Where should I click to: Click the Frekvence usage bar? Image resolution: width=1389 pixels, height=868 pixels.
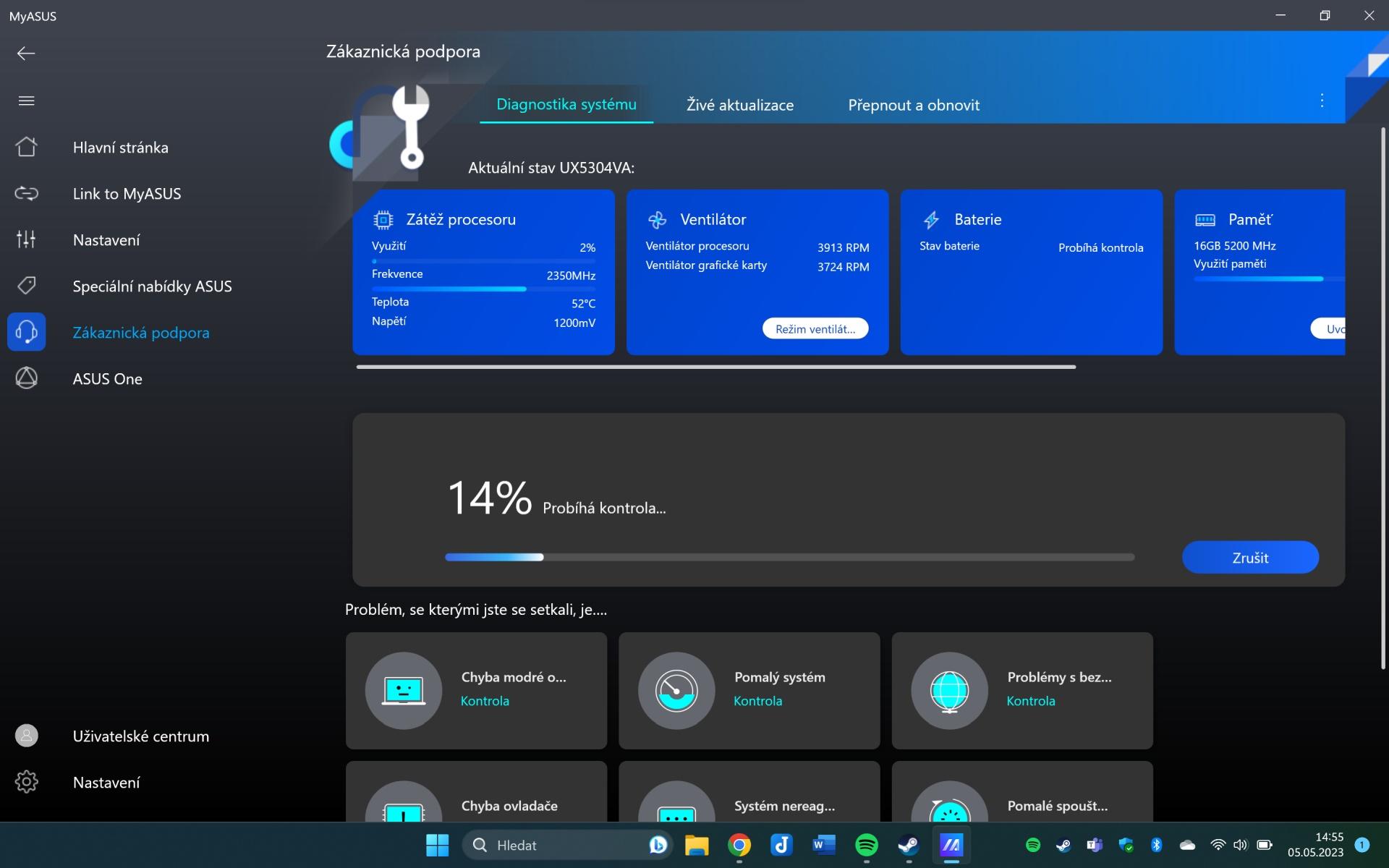(x=483, y=289)
